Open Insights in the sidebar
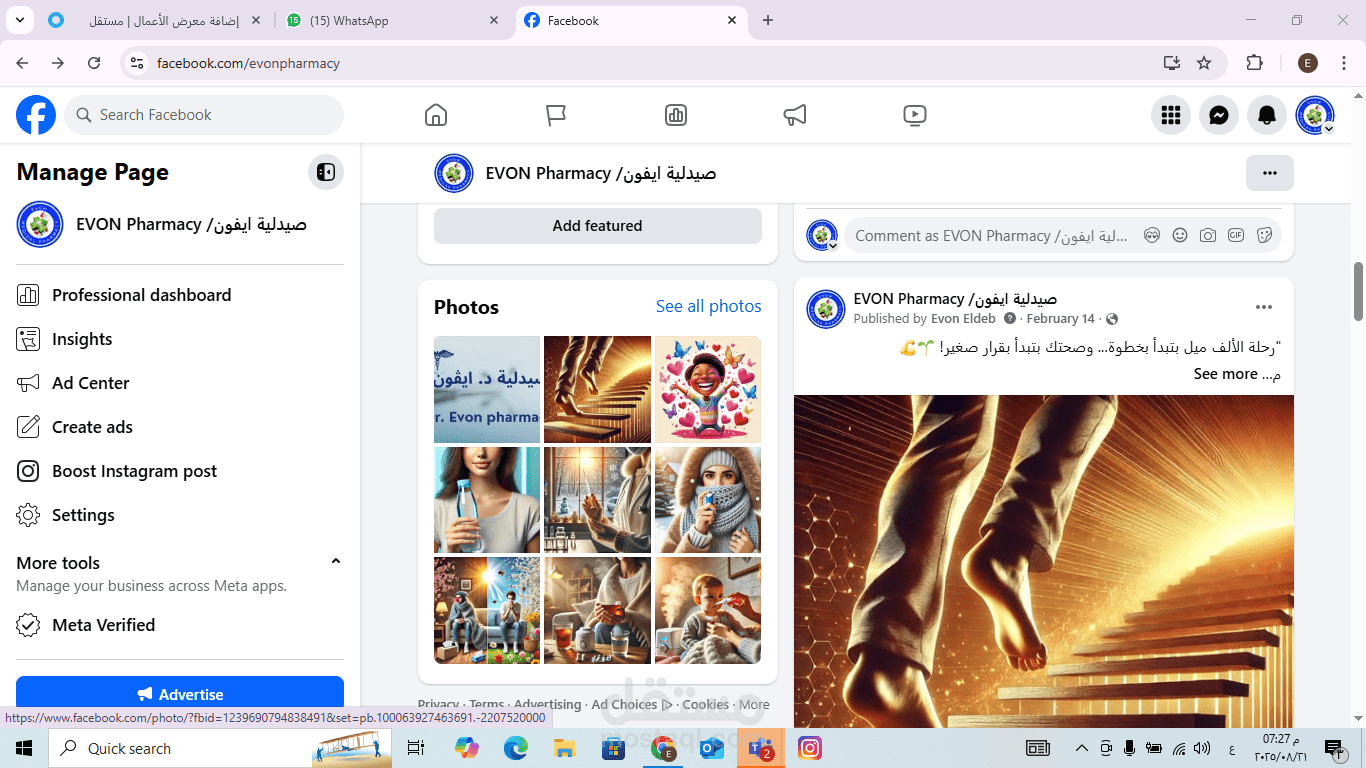 click(180, 339)
